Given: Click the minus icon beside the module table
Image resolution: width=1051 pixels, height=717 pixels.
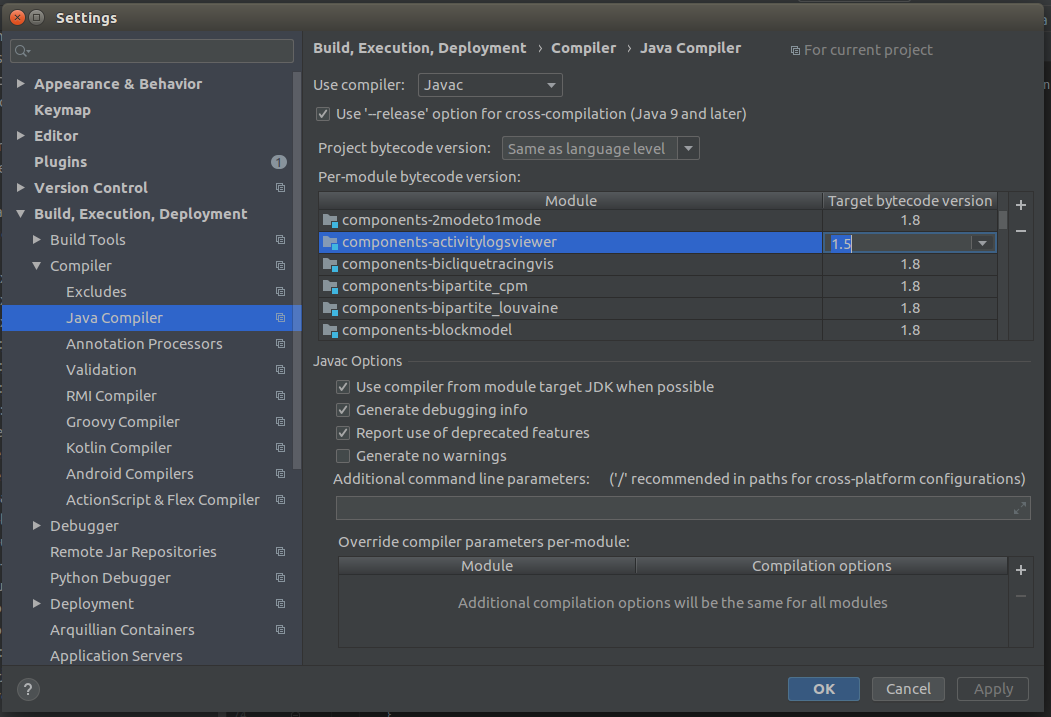Looking at the screenshot, I should coord(1020,232).
